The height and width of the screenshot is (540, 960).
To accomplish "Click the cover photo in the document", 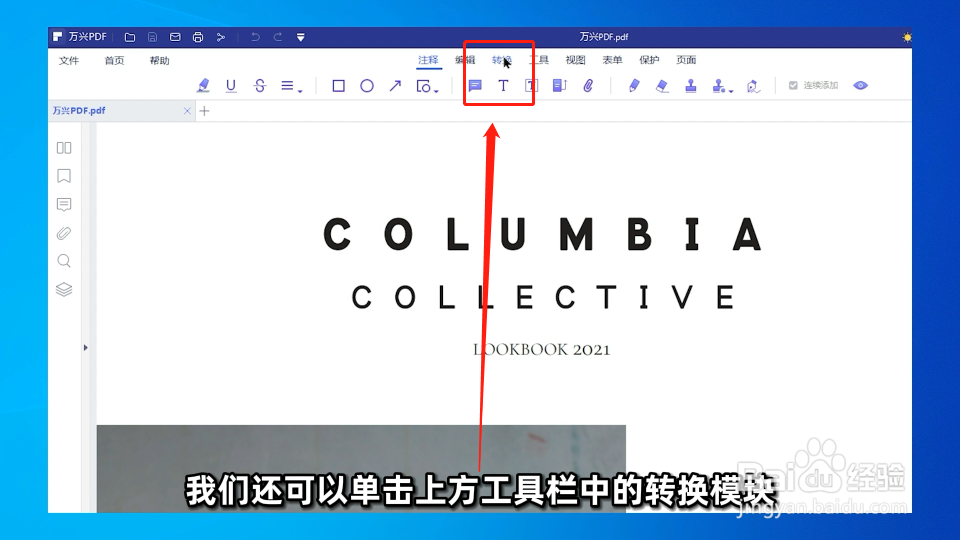I will 361,468.
